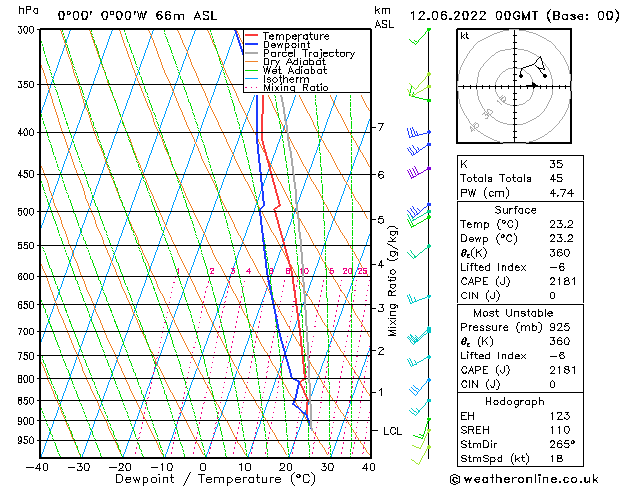Click the 'weatheronline.co.uk' copyright text

click(x=524, y=479)
